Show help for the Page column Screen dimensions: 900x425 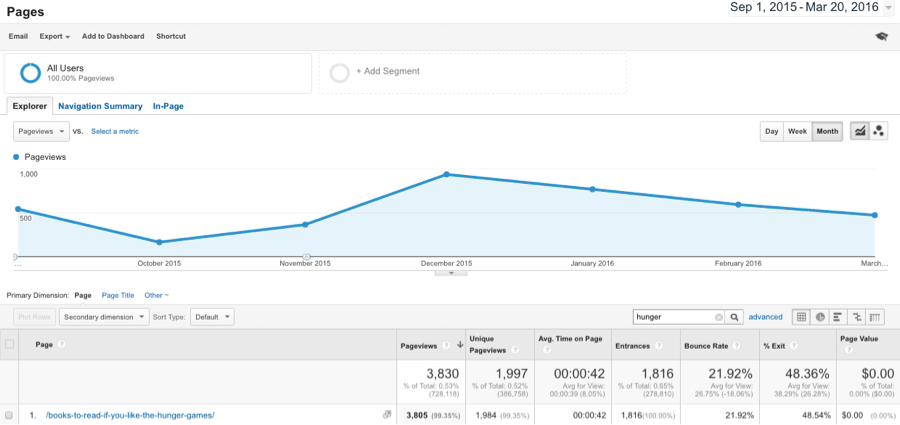coord(62,345)
